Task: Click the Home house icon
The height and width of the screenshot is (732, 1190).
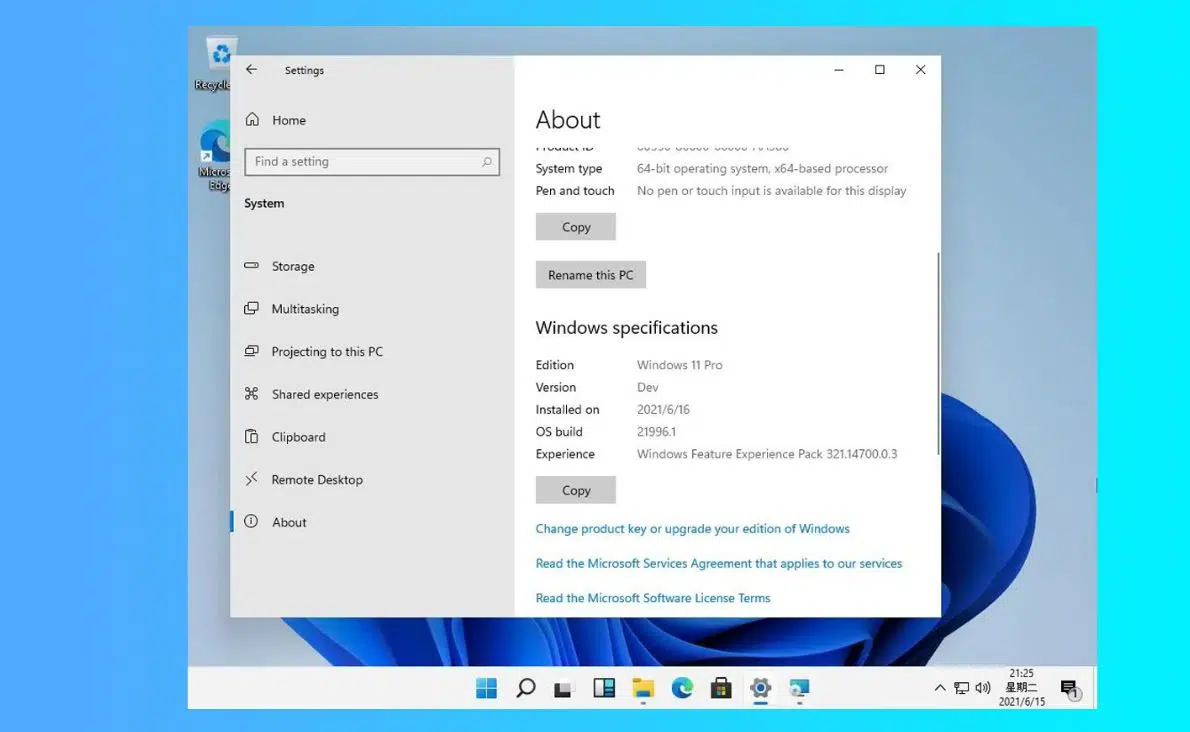Action: (252, 119)
